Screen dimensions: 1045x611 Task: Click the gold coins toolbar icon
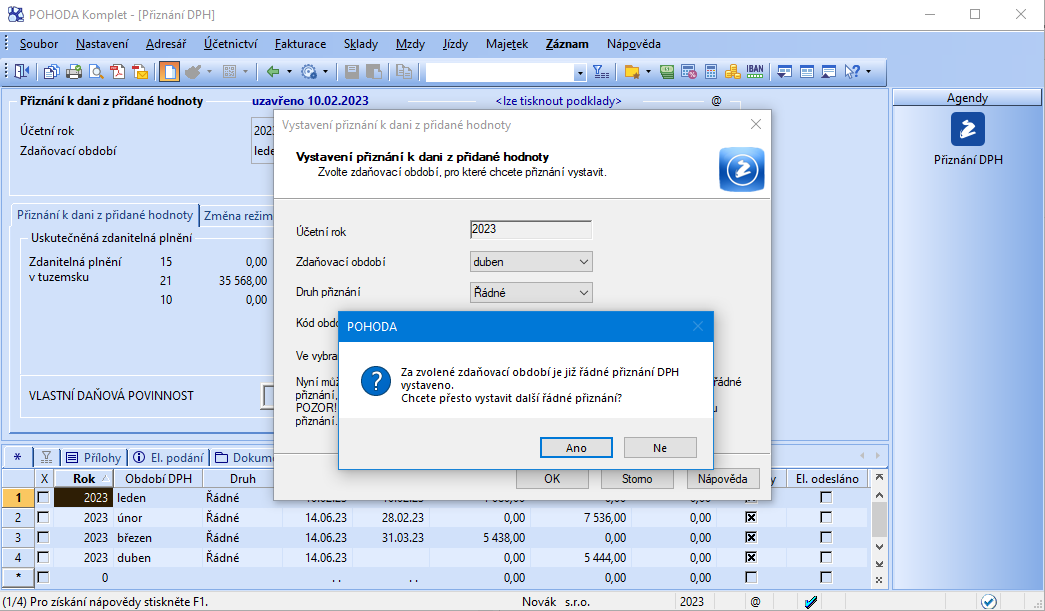(x=732, y=72)
